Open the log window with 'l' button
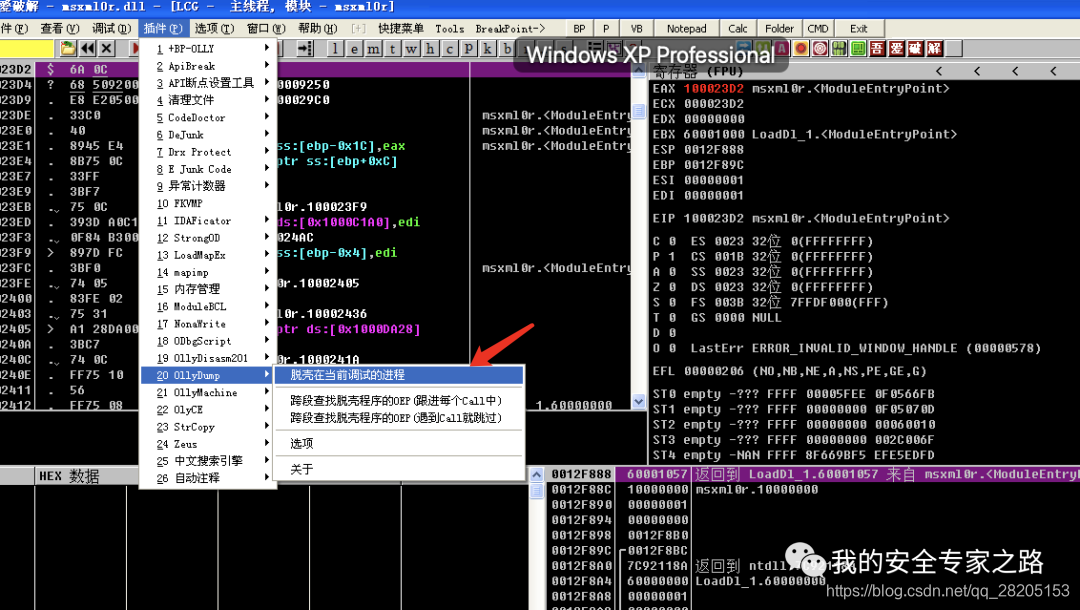 (335, 48)
